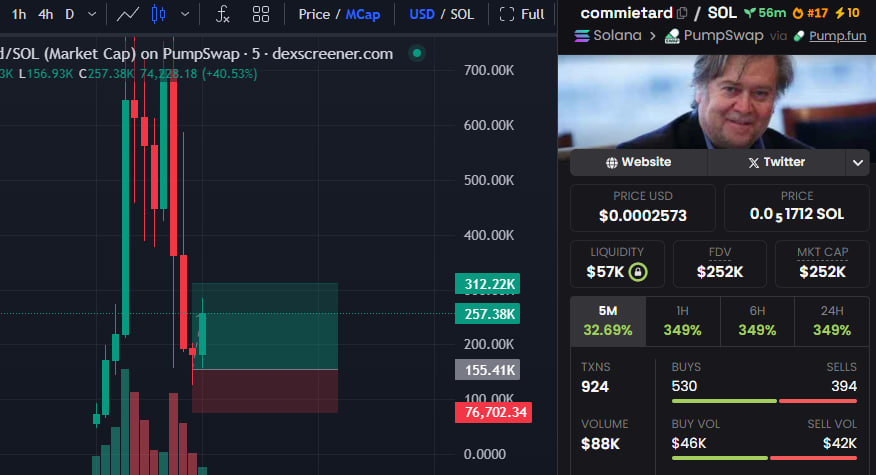The height and width of the screenshot is (475, 876).
Task: Switch to line chart icon
Action: pyautogui.click(x=127, y=15)
